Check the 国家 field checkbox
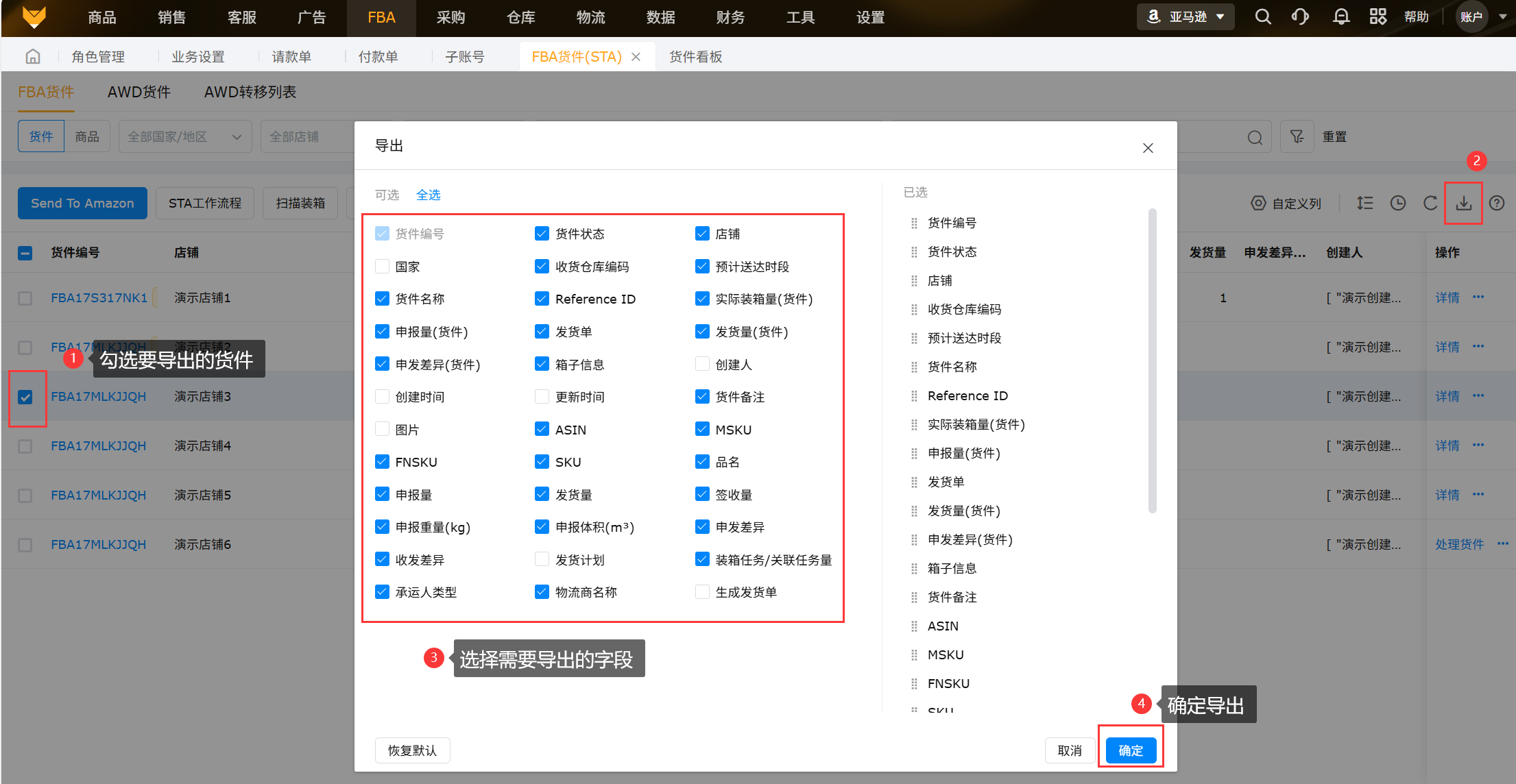The height and width of the screenshot is (784, 1516). coord(383,267)
